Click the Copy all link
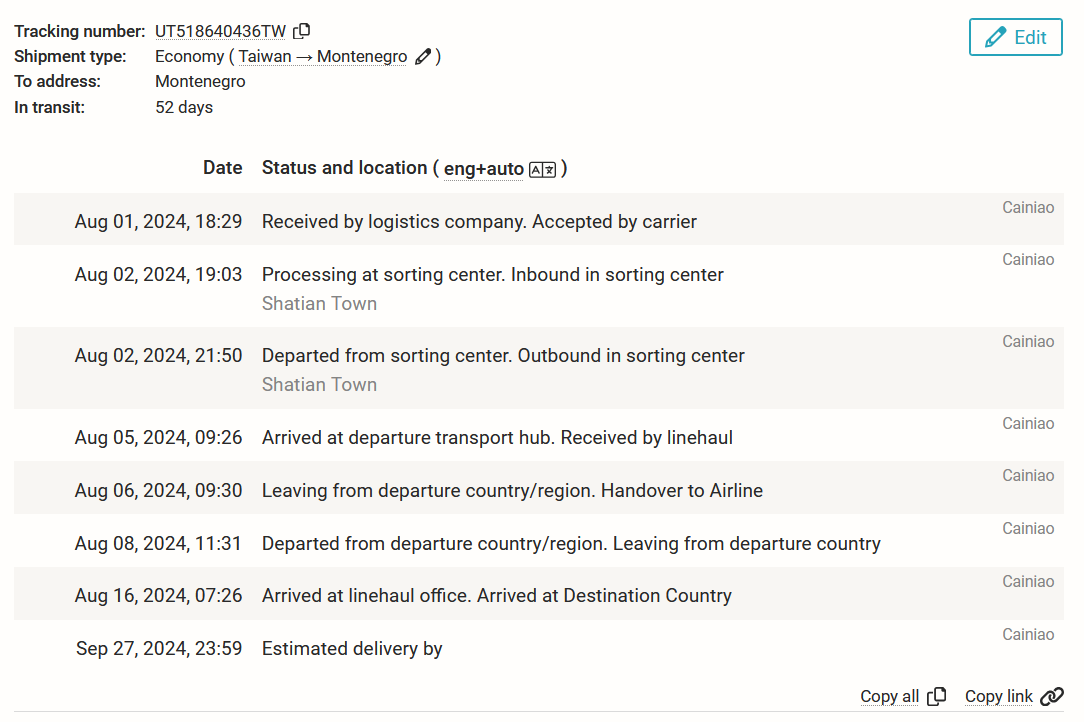The height and width of the screenshot is (722, 1084). point(889,696)
